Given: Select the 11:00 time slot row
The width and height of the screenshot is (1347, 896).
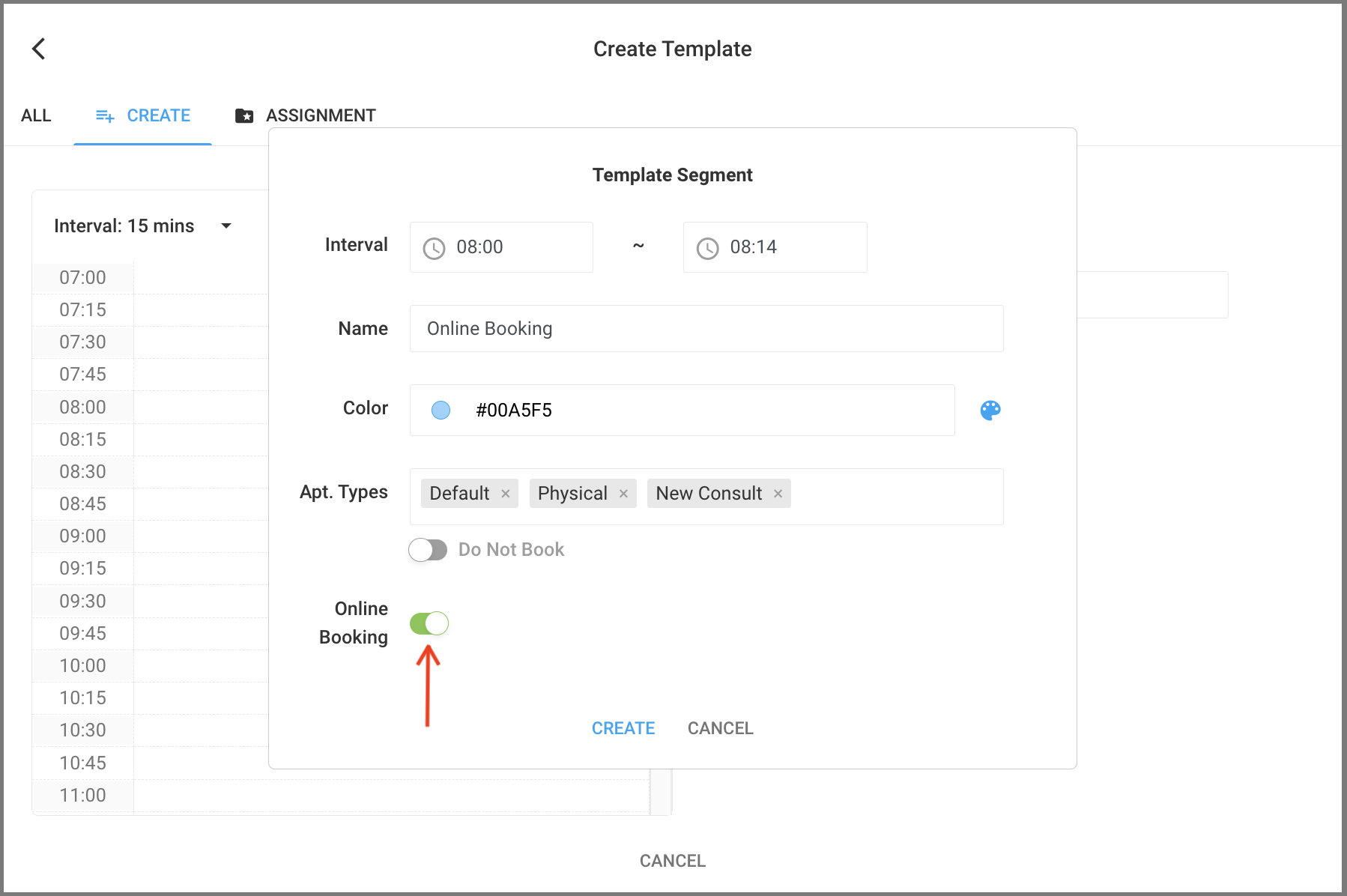Looking at the screenshot, I should point(341,795).
